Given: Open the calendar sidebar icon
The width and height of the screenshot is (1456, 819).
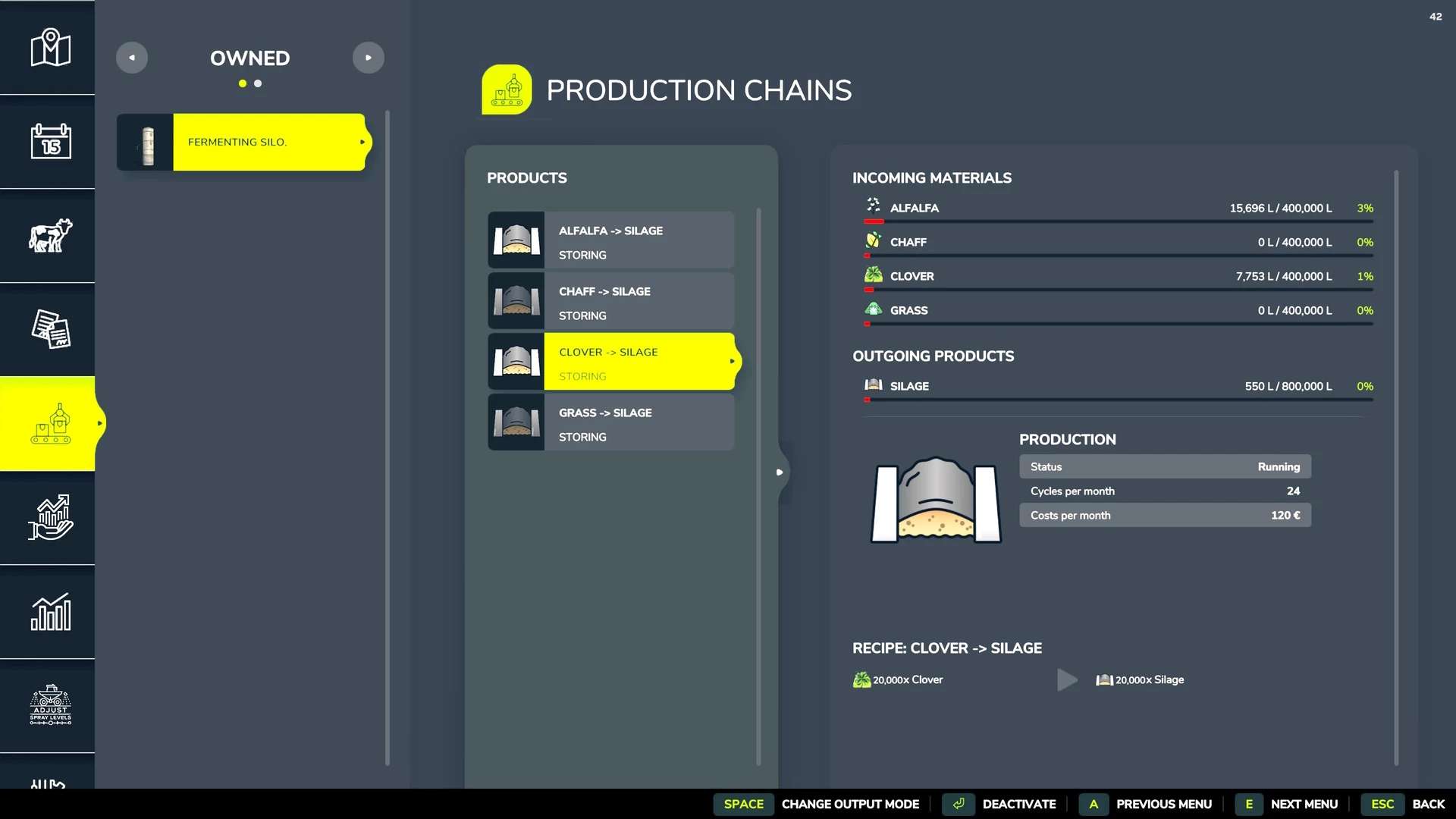Looking at the screenshot, I should click(x=50, y=142).
